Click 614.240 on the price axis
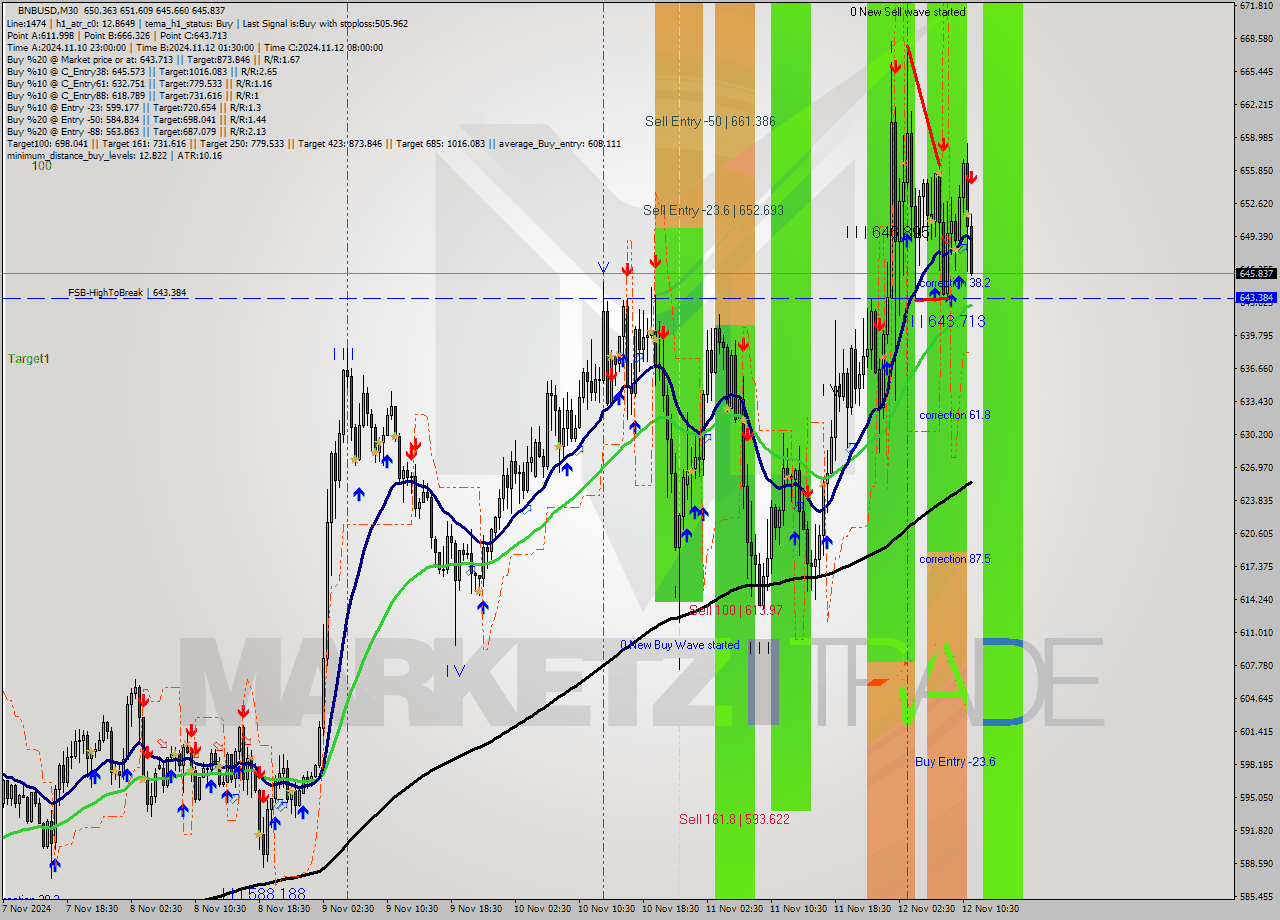This screenshot has height=920, width=1280. pyautogui.click(x=1256, y=600)
